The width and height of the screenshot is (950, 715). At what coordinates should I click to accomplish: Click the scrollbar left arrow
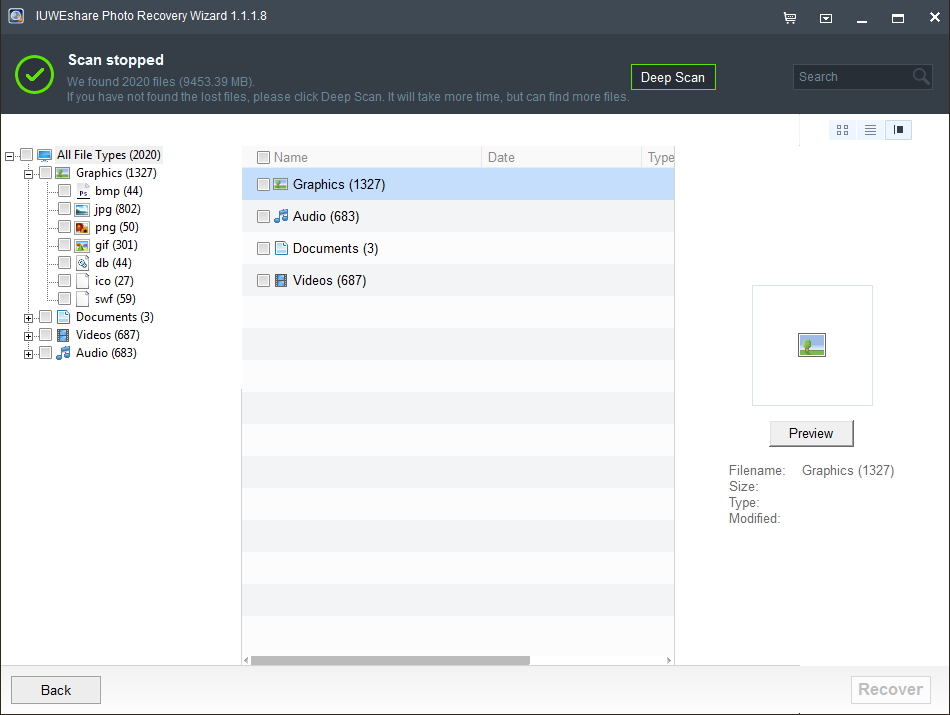[x=246, y=660]
